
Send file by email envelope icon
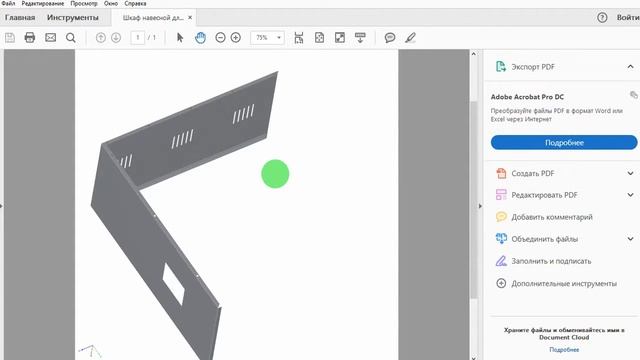pyautogui.click(x=51, y=38)
